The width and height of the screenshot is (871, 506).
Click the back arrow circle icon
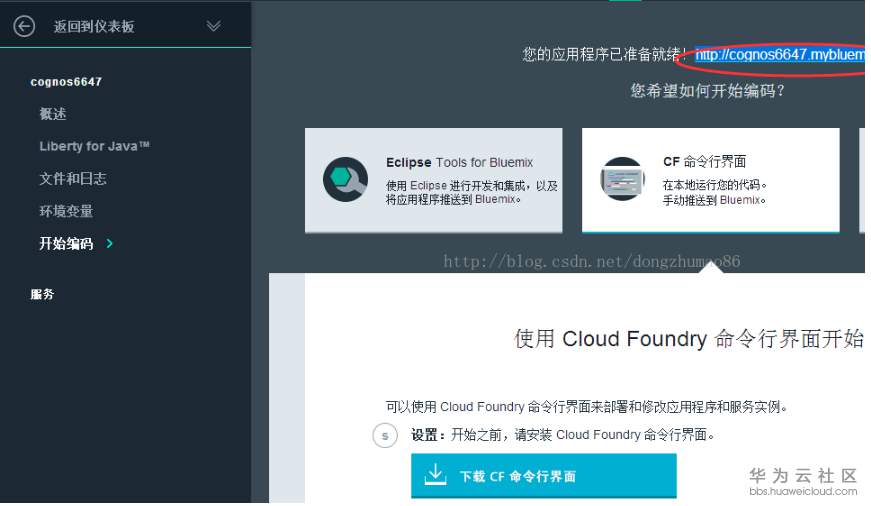(24, 26)
